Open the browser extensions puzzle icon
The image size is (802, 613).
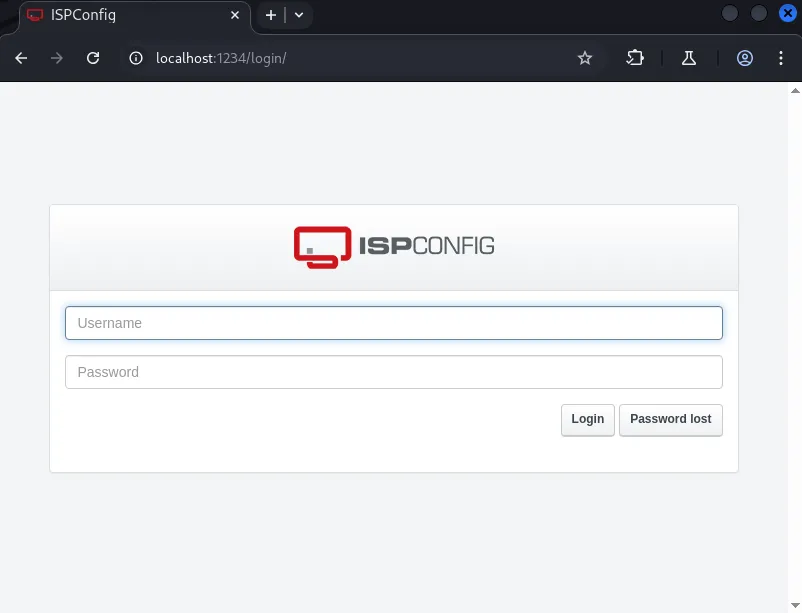635,58
